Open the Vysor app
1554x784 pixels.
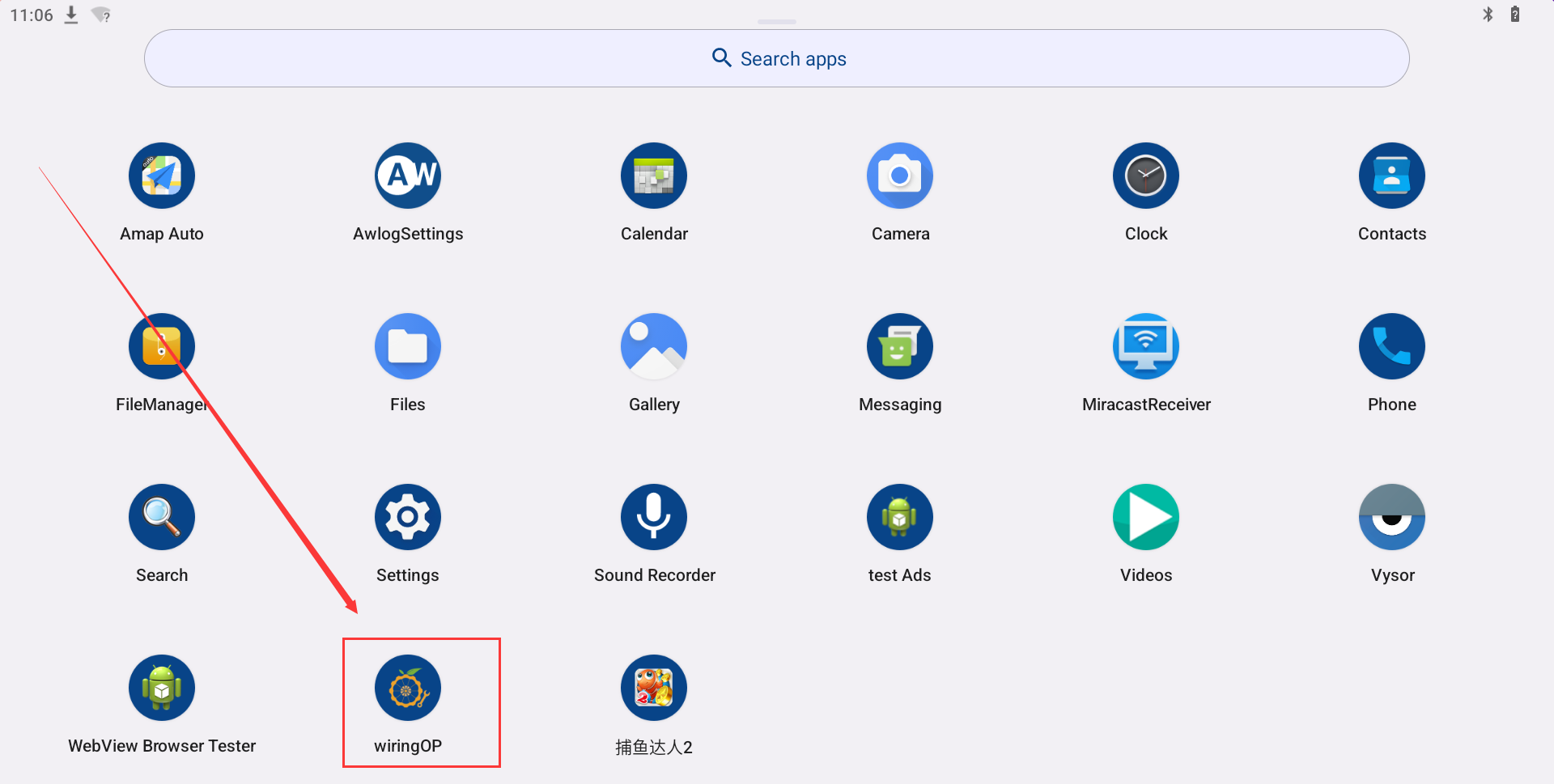pos(1392,517)
